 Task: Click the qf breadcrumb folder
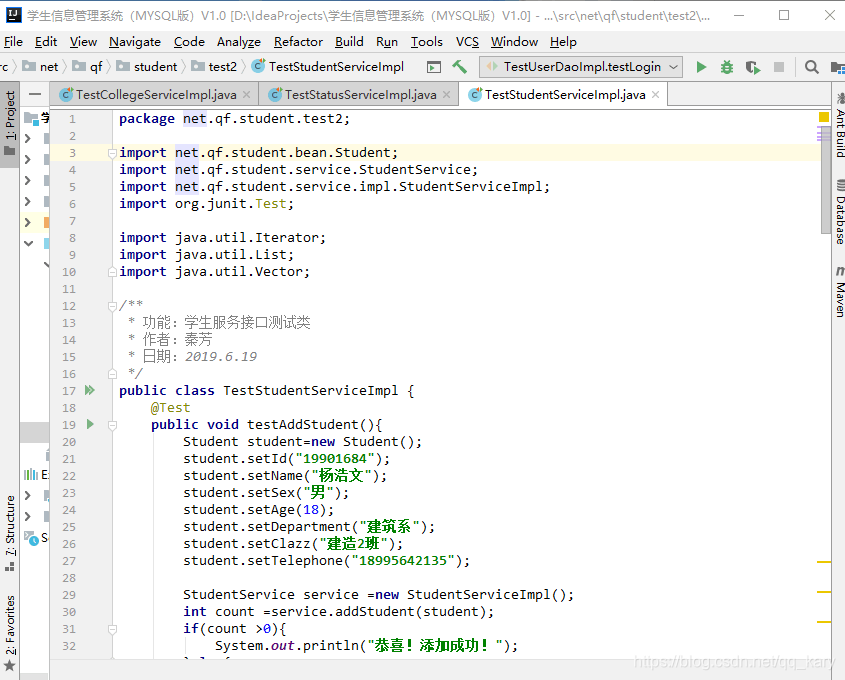click(x=88, y=67)
